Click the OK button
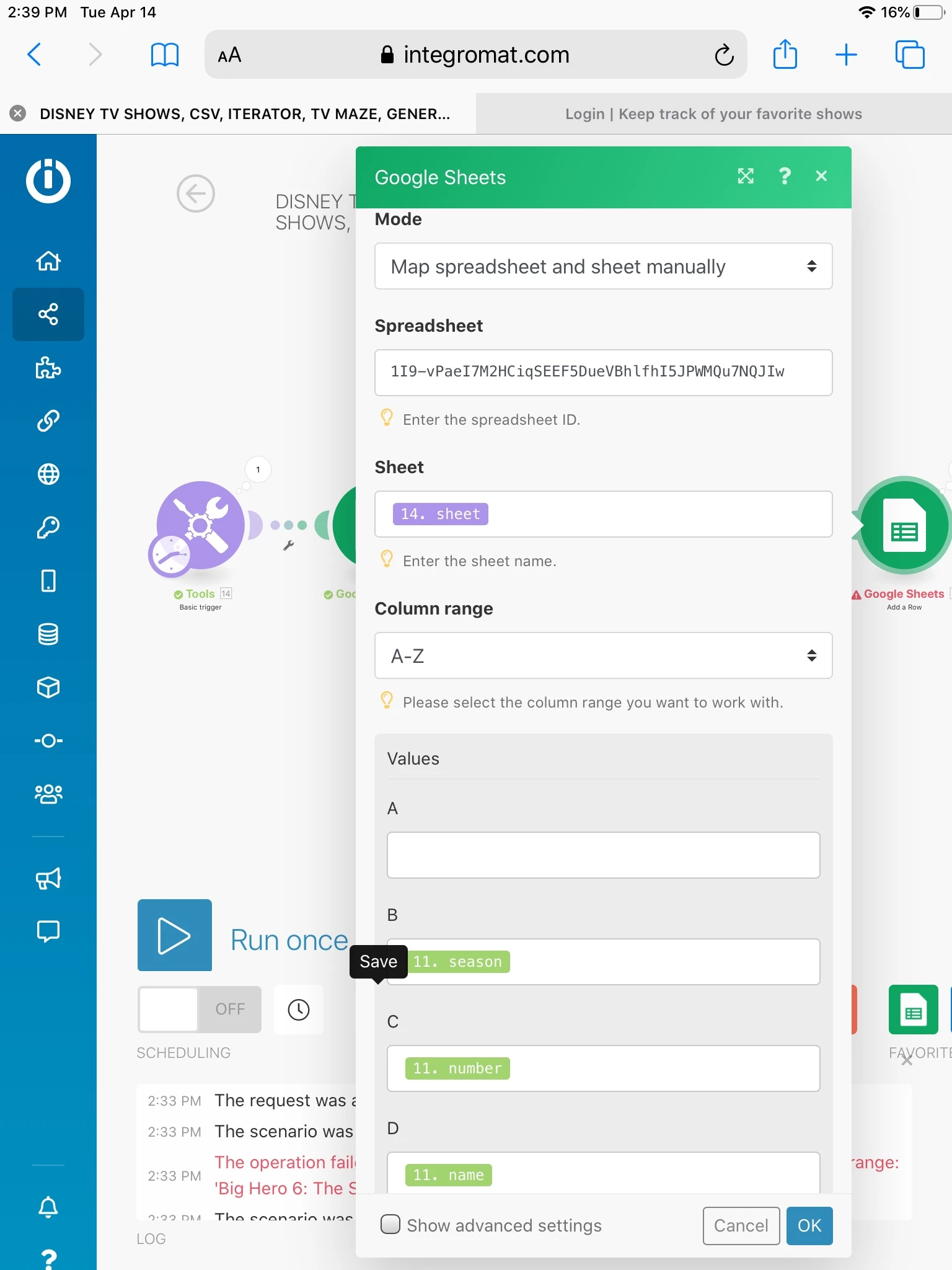 [x=809, y=1225]
